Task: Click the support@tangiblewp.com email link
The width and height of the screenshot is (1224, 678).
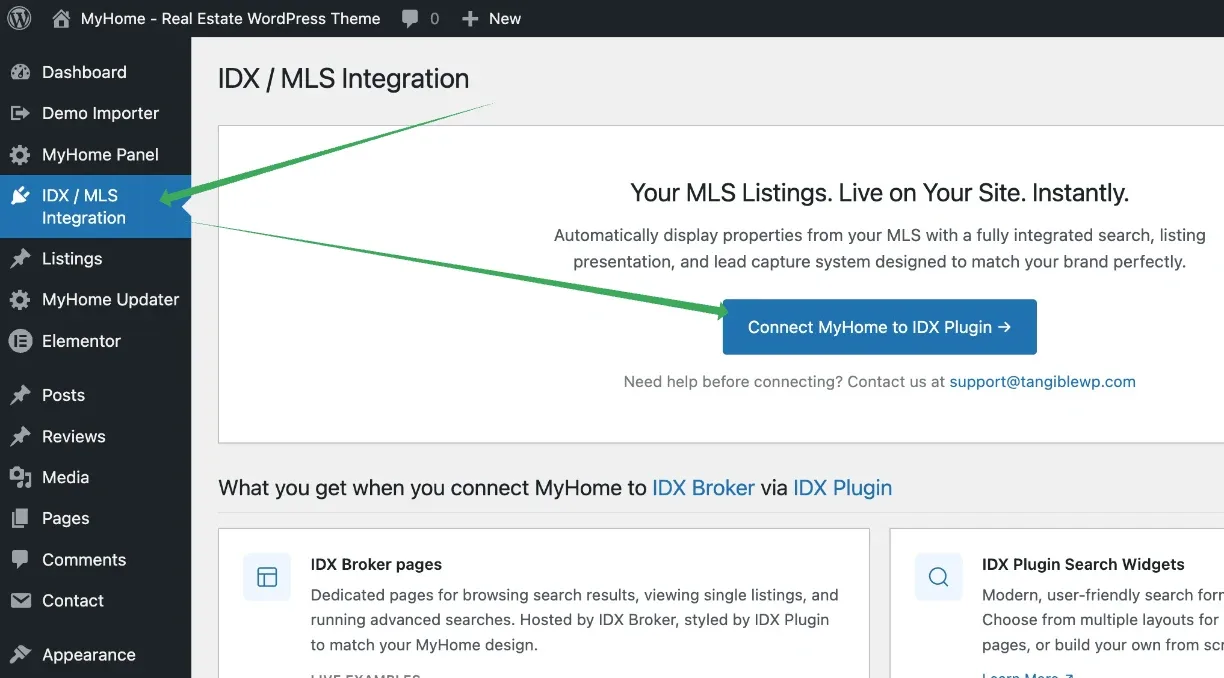Action: 1042,381
